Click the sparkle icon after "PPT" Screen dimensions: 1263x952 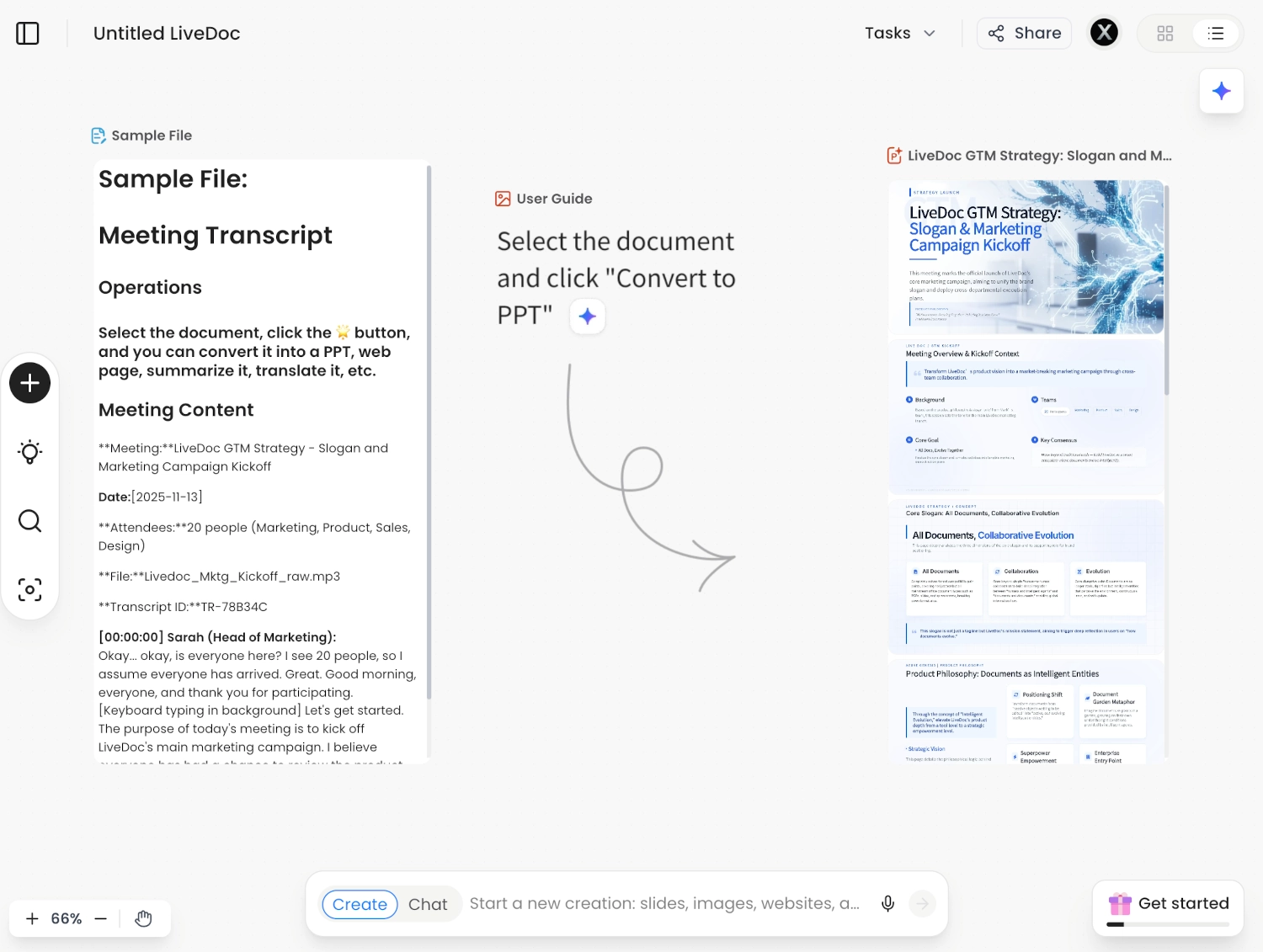click(588, 316)
